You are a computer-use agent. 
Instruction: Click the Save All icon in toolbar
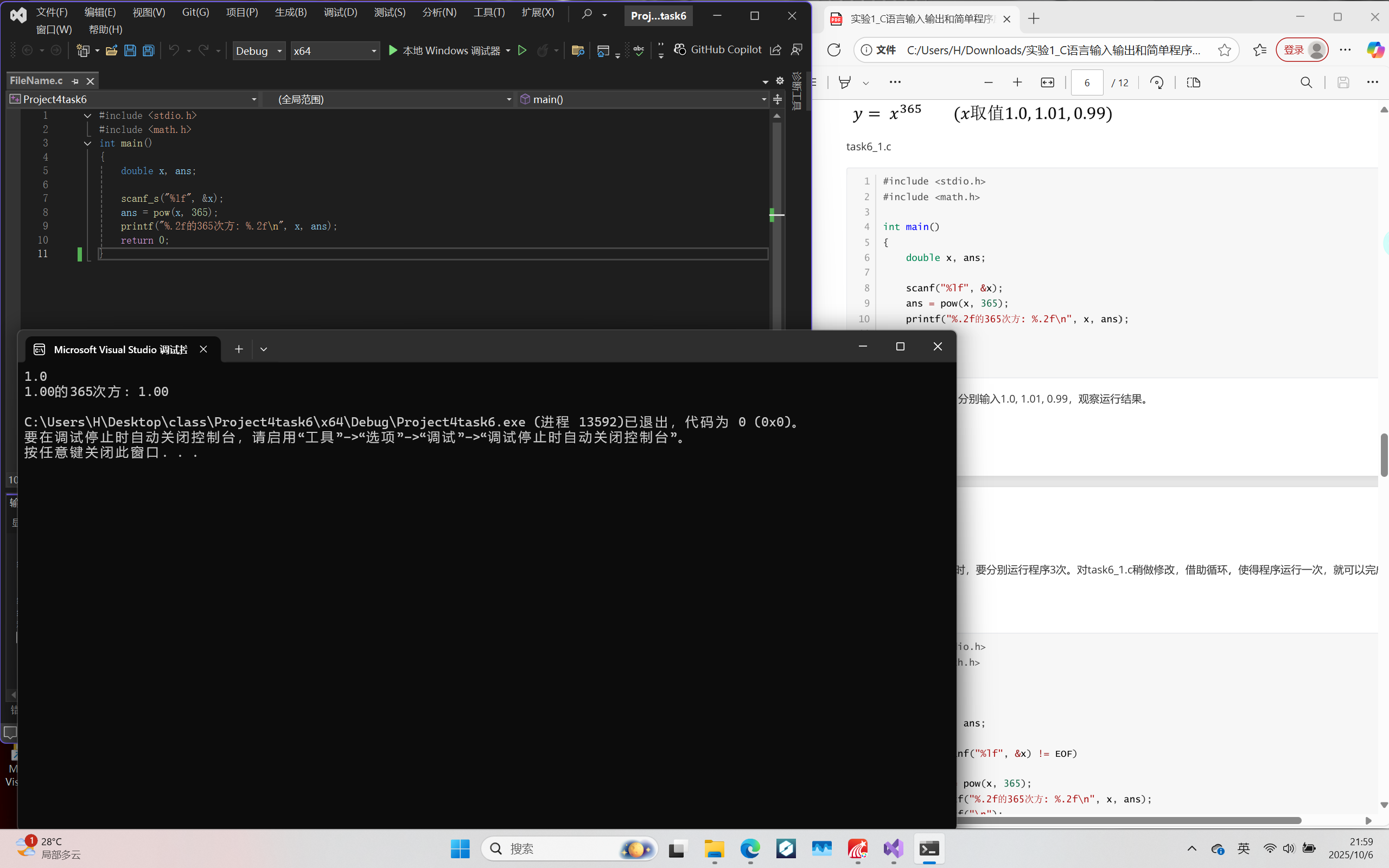coord(149,50)
